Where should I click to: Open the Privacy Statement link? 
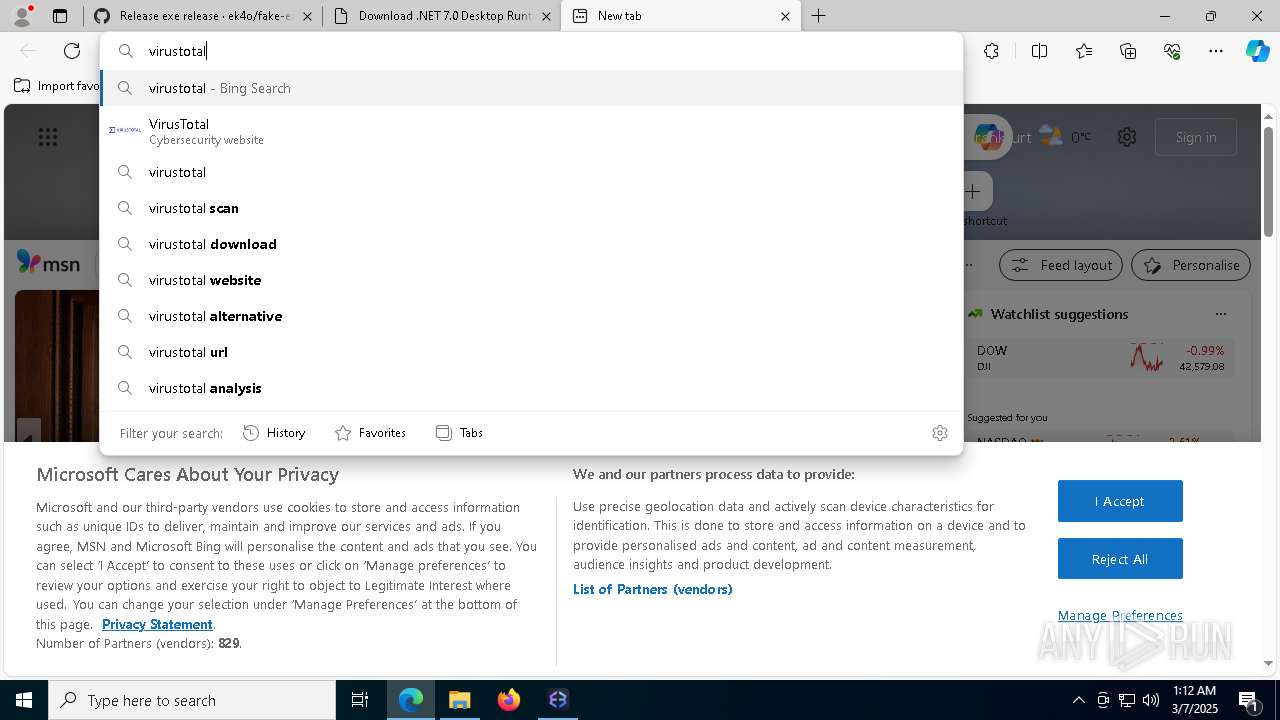[157, 624]
